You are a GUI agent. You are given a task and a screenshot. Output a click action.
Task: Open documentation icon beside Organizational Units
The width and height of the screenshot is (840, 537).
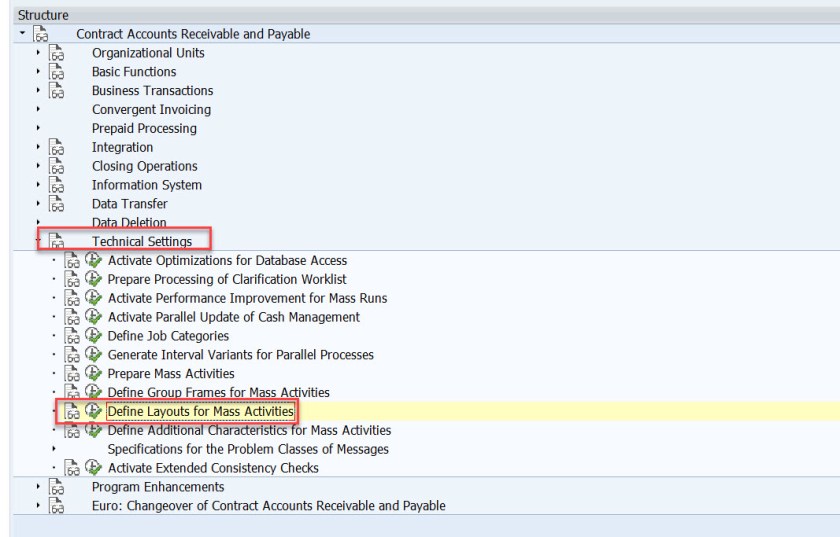(x=57, y=53)
